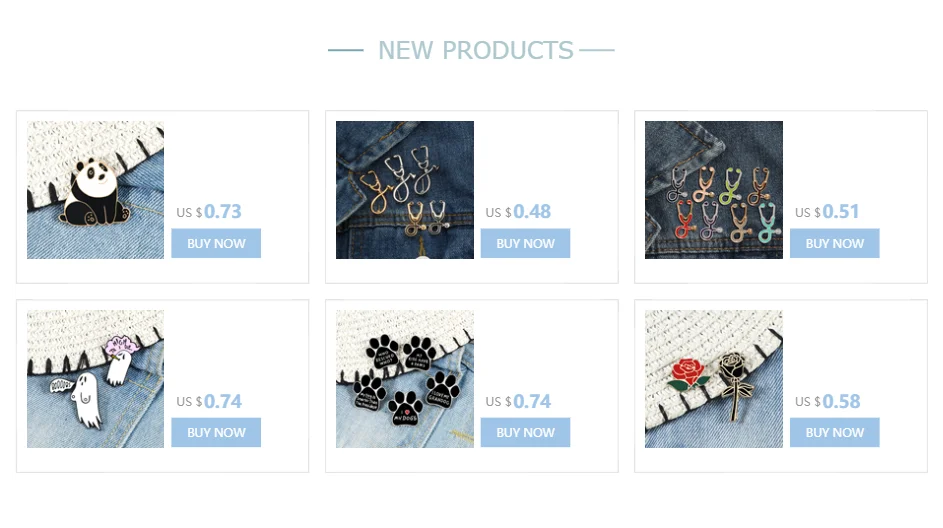Viewport: 943px width, 528px height.
Task: Click BUY NOW for the US $0.58 rose pins
Action: click(835, 432)
